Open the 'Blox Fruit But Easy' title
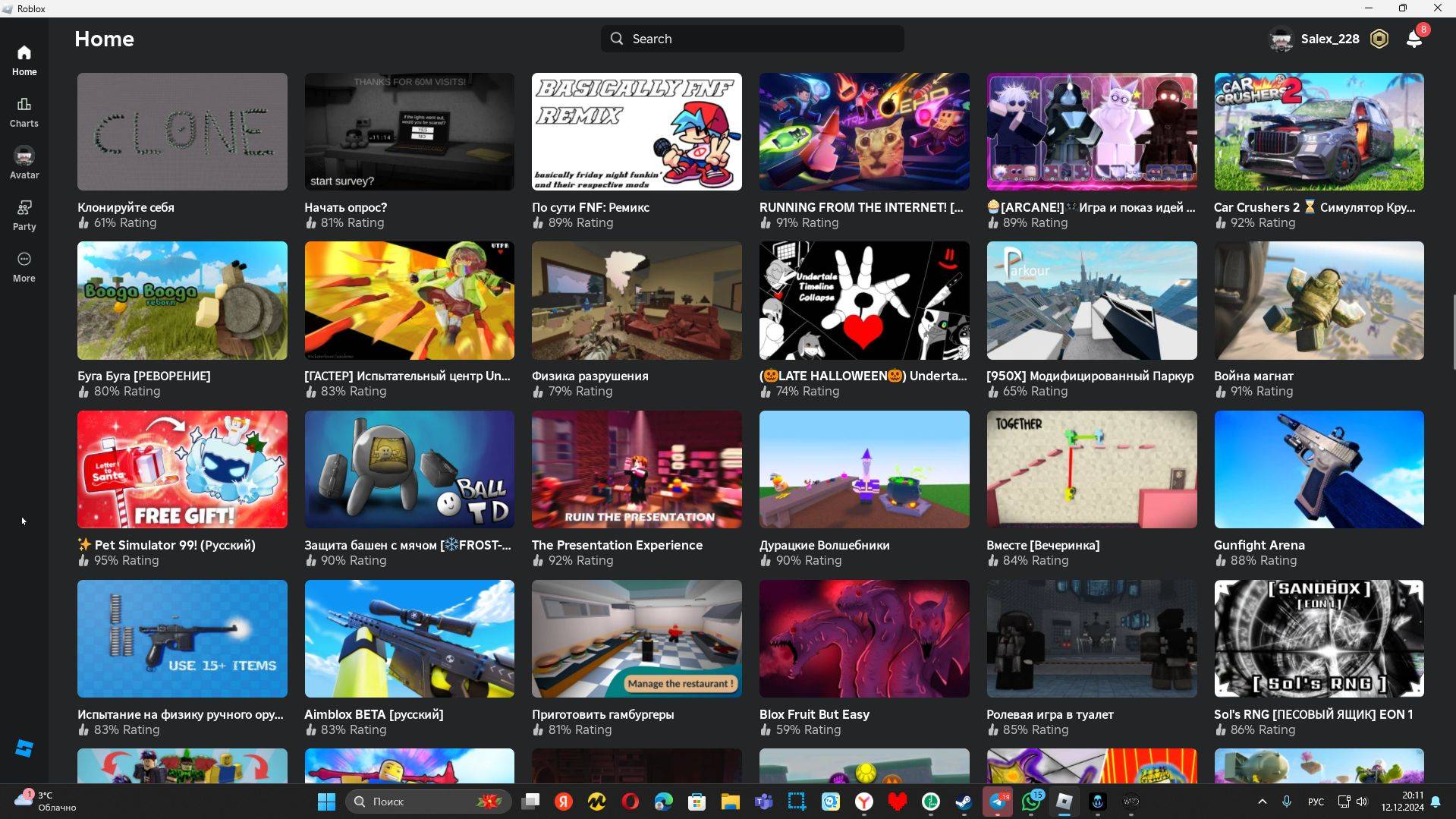Viewport: 1456px width, 819px height. [815, 715]
